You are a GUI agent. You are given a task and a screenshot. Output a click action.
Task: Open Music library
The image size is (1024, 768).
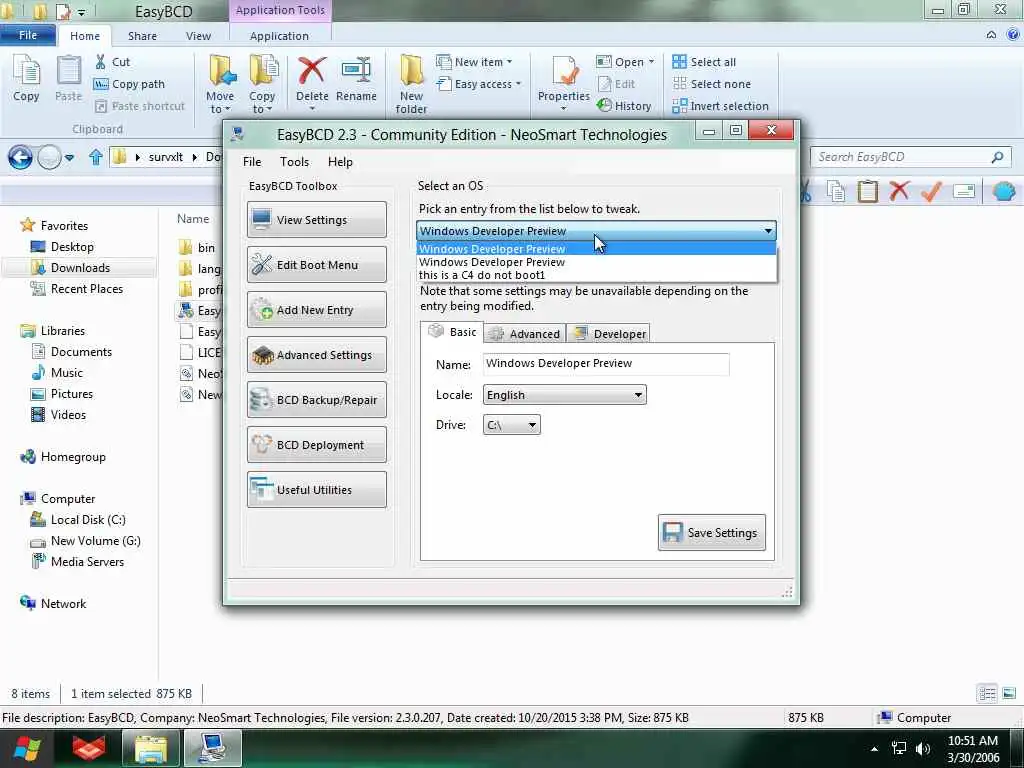coord(57,373)
